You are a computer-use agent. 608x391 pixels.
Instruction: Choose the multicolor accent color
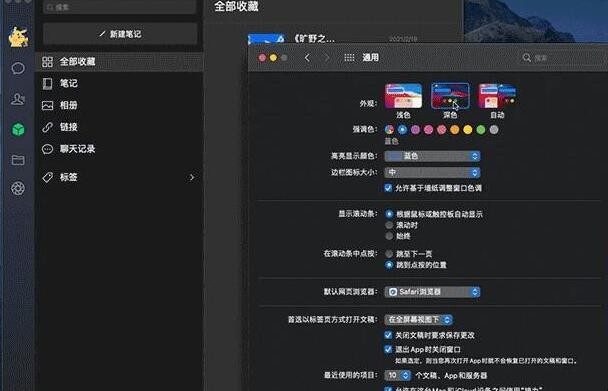(389, 130)
